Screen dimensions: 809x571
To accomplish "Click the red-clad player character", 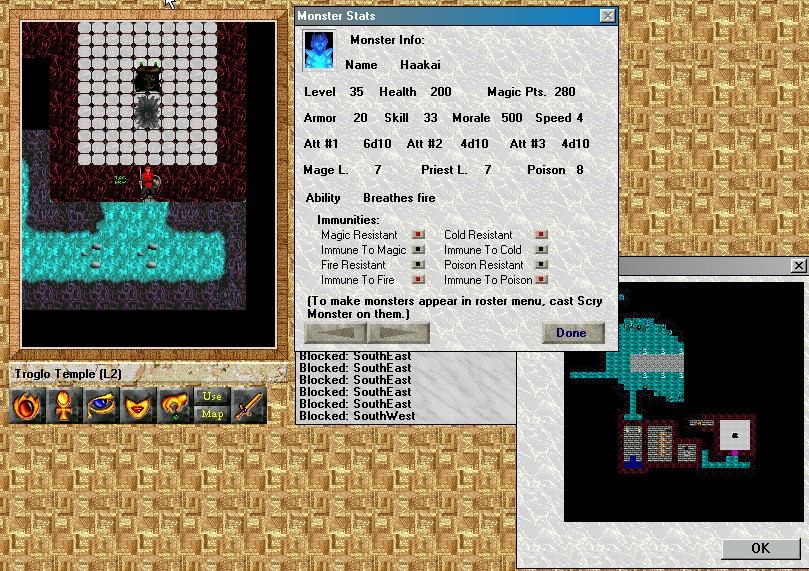I will [149, 183].
